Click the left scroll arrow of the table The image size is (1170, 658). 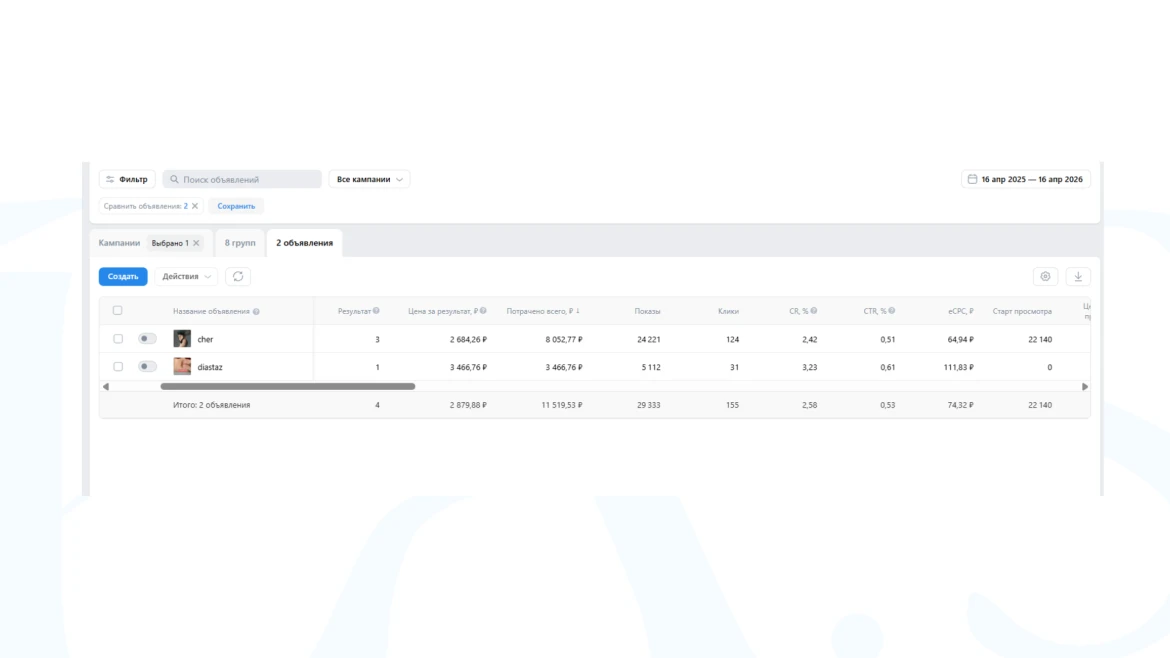[106, 386]
